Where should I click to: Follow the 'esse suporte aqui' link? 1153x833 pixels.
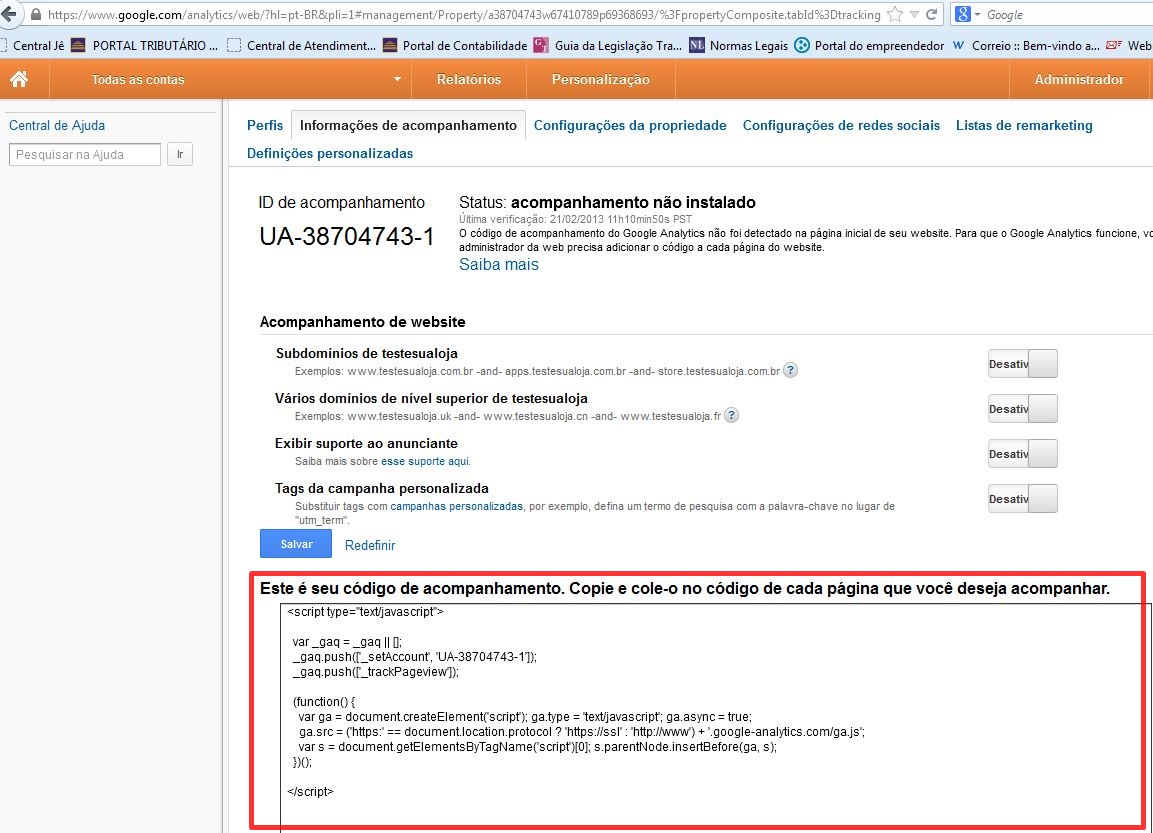tap(425, 462)
